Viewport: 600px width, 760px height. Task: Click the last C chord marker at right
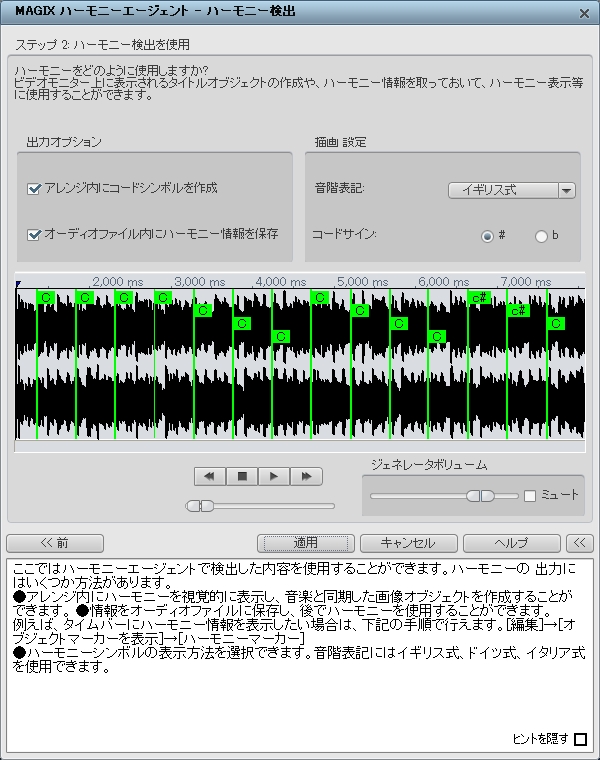556,323
